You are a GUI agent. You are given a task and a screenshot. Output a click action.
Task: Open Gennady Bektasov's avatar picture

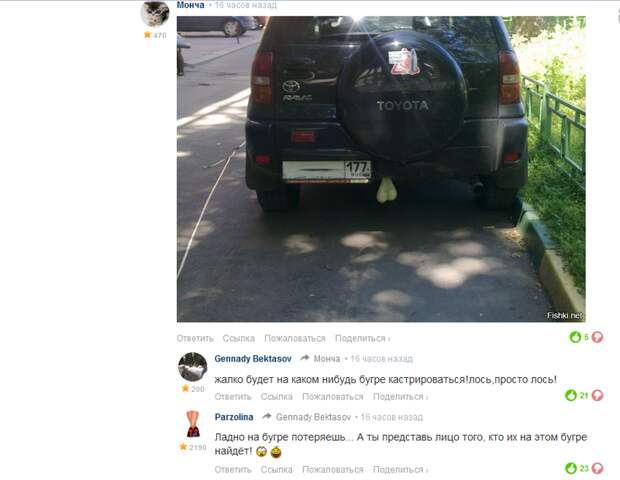193,367
